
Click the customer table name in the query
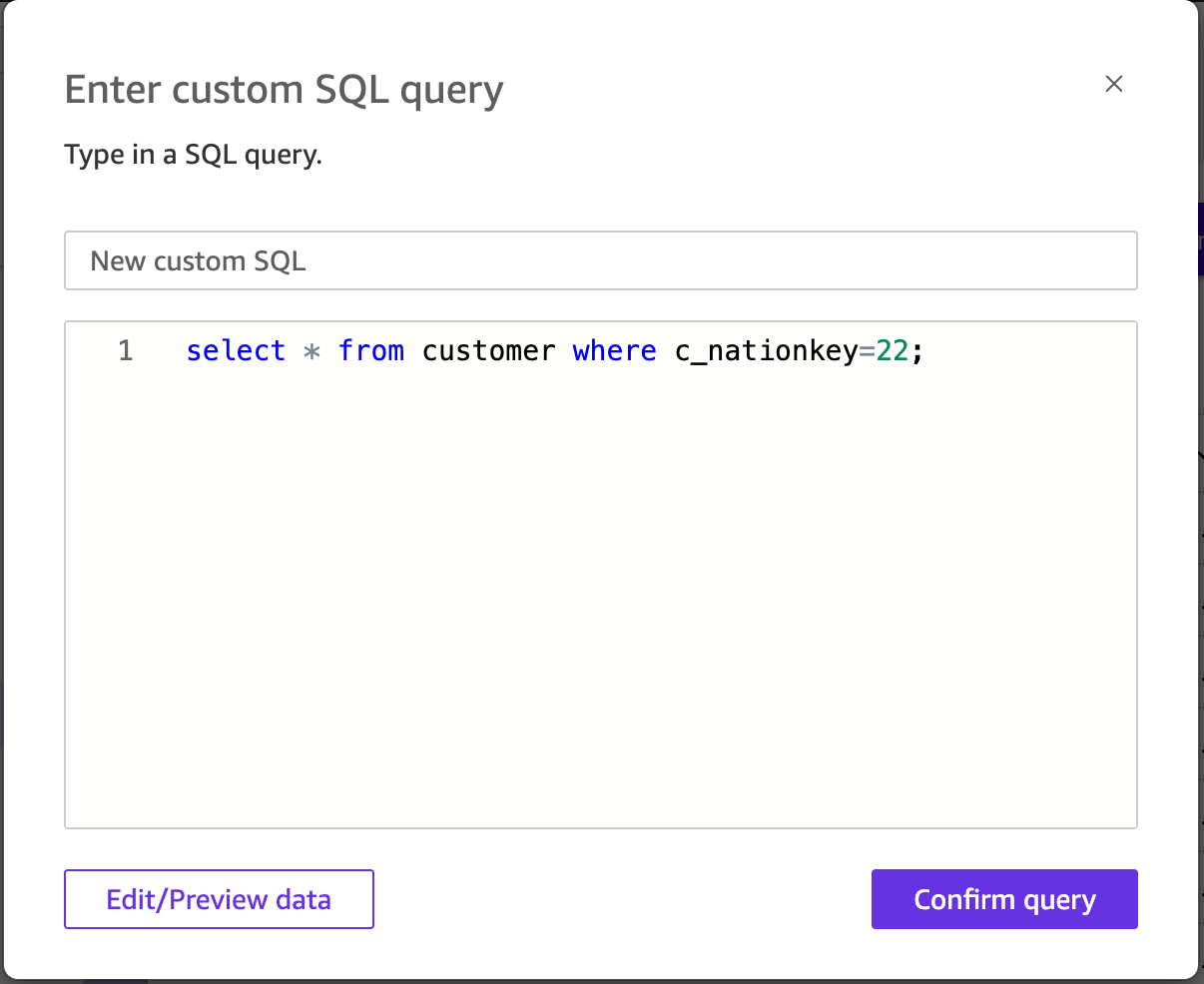pyautogui.click(x=488, y=351)
